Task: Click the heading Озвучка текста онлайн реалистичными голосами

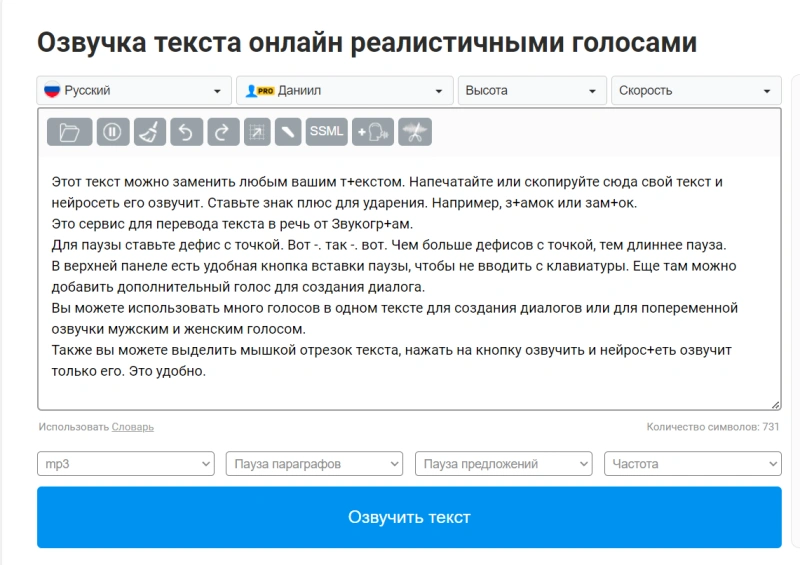Action: pos(367,42)
